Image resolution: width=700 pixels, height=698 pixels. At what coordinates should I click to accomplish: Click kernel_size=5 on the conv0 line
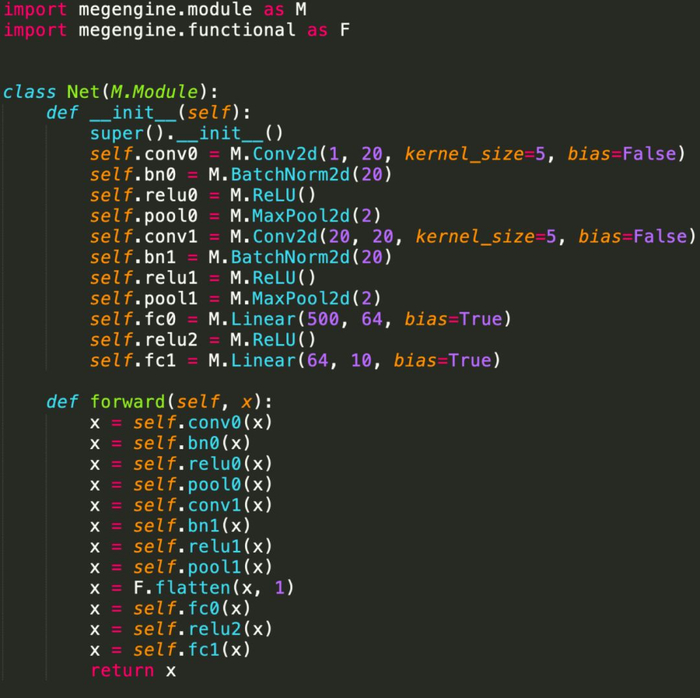tap(475, 154)
